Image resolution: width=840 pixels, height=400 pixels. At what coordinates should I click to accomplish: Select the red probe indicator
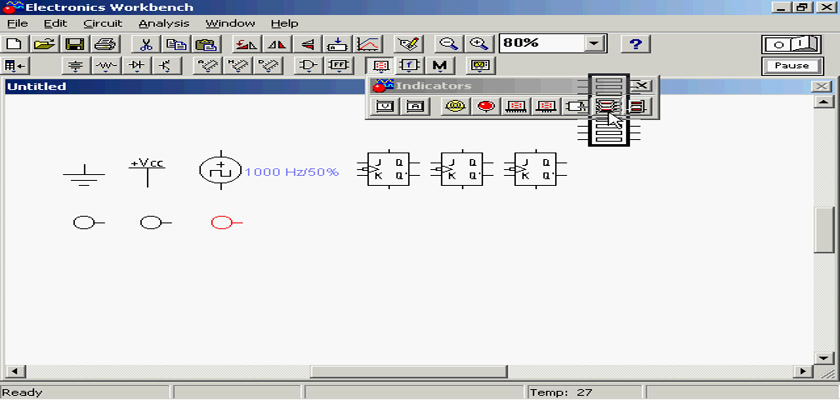(x=487, y=106)
